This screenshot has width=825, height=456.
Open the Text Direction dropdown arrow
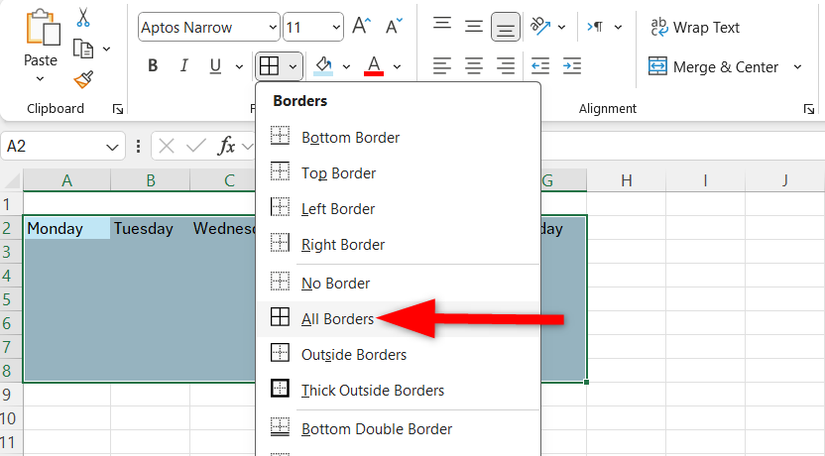[618, 27]
